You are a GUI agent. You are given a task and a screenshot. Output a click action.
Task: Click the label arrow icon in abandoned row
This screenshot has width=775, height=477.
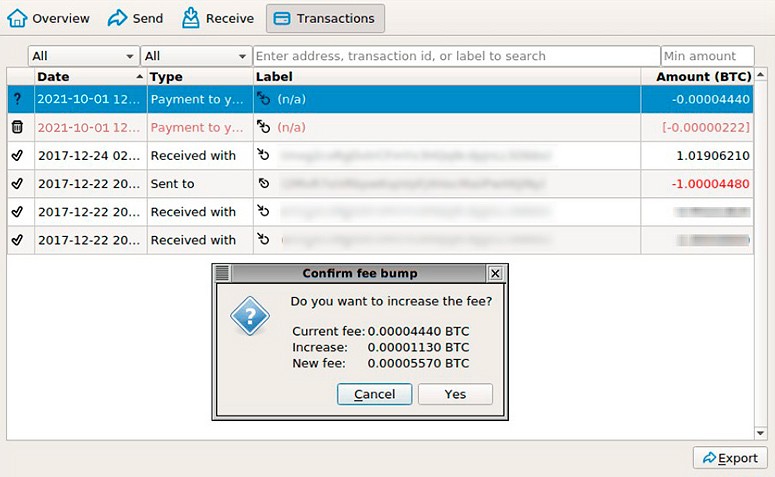[x=263, y=127]
